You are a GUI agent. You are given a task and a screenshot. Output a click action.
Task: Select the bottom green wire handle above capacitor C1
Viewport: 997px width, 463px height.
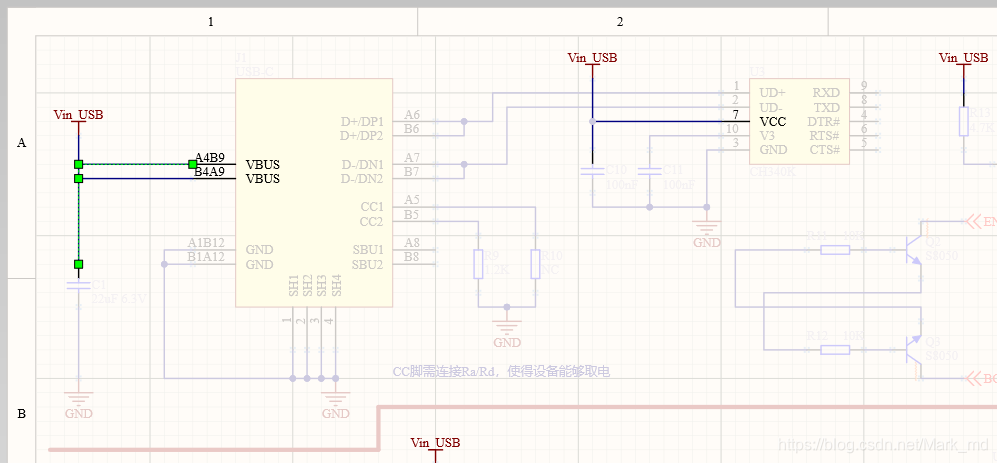click(x=78, y=264)
